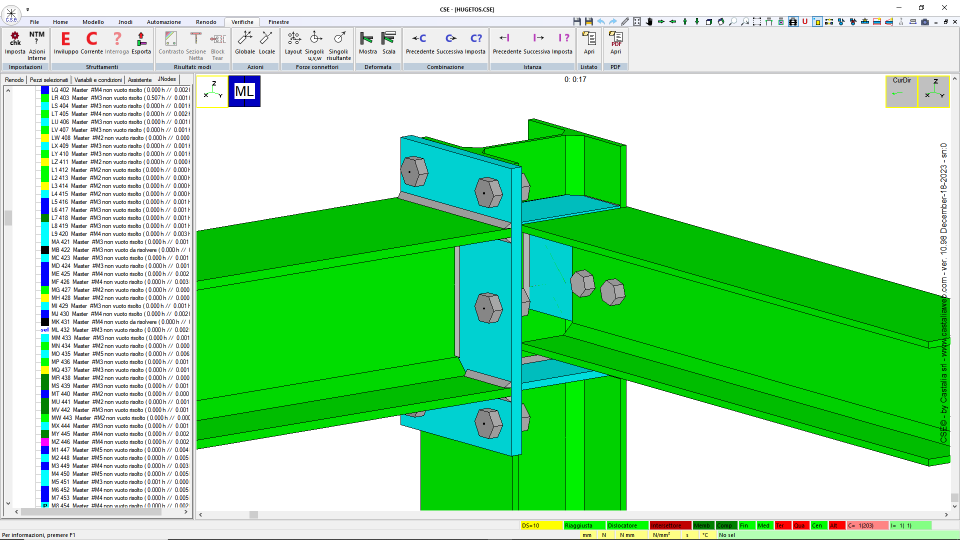The height and width of the screenshot is (540, 960).
Task: Toggle the Memb status indicator
Action: point(702,525)
